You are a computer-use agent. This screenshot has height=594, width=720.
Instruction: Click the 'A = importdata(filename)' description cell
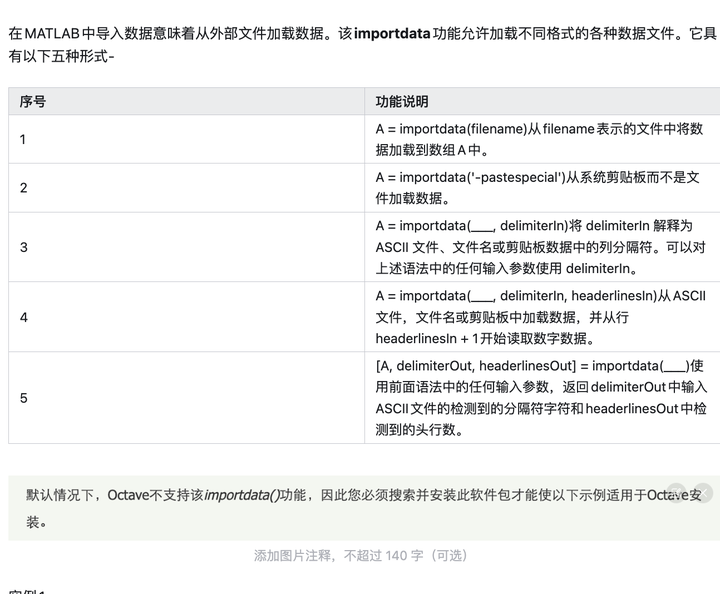coord(542,139)
